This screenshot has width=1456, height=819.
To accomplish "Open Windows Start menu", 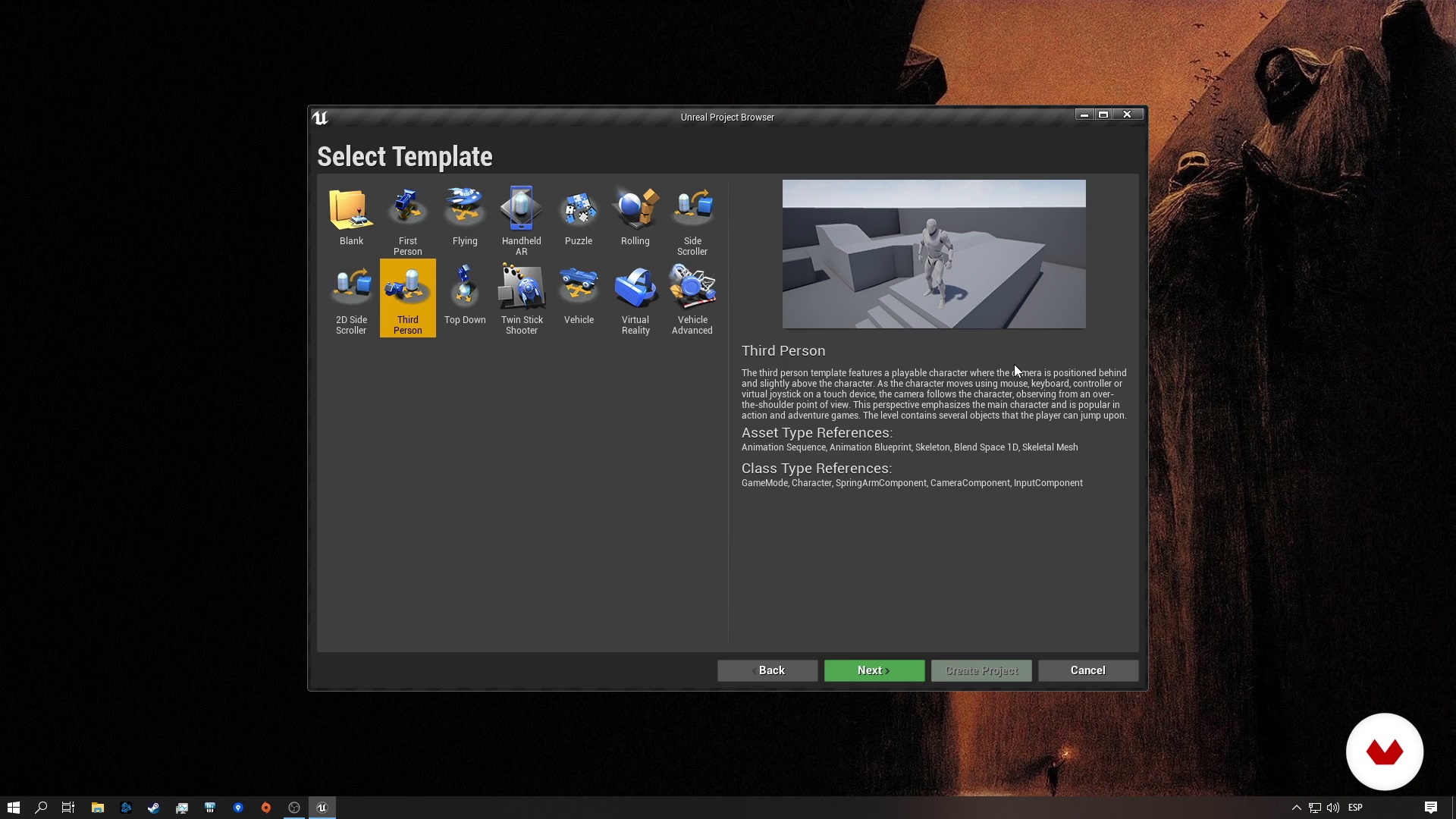I will coord(13,808).
